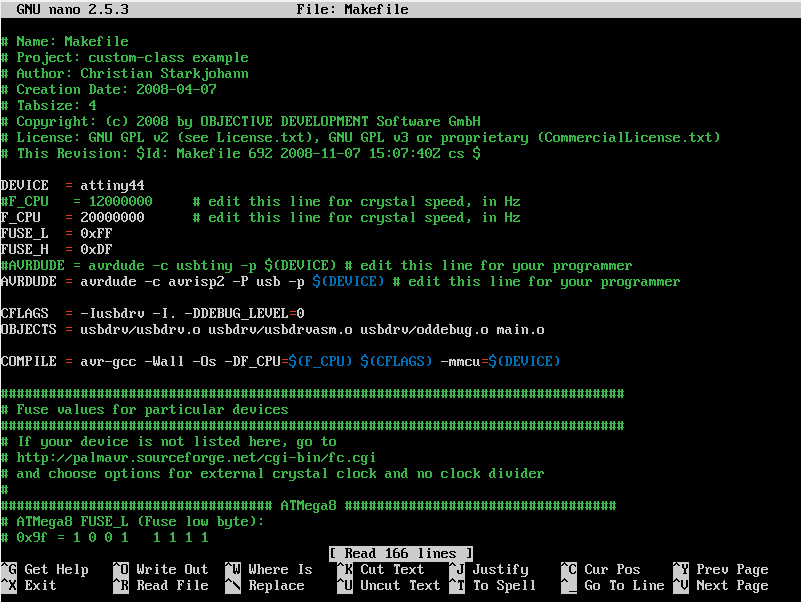Click the '# Tabsize: 4' line
Viewport: 801px width, 602px height.
[x=49, y=105]
